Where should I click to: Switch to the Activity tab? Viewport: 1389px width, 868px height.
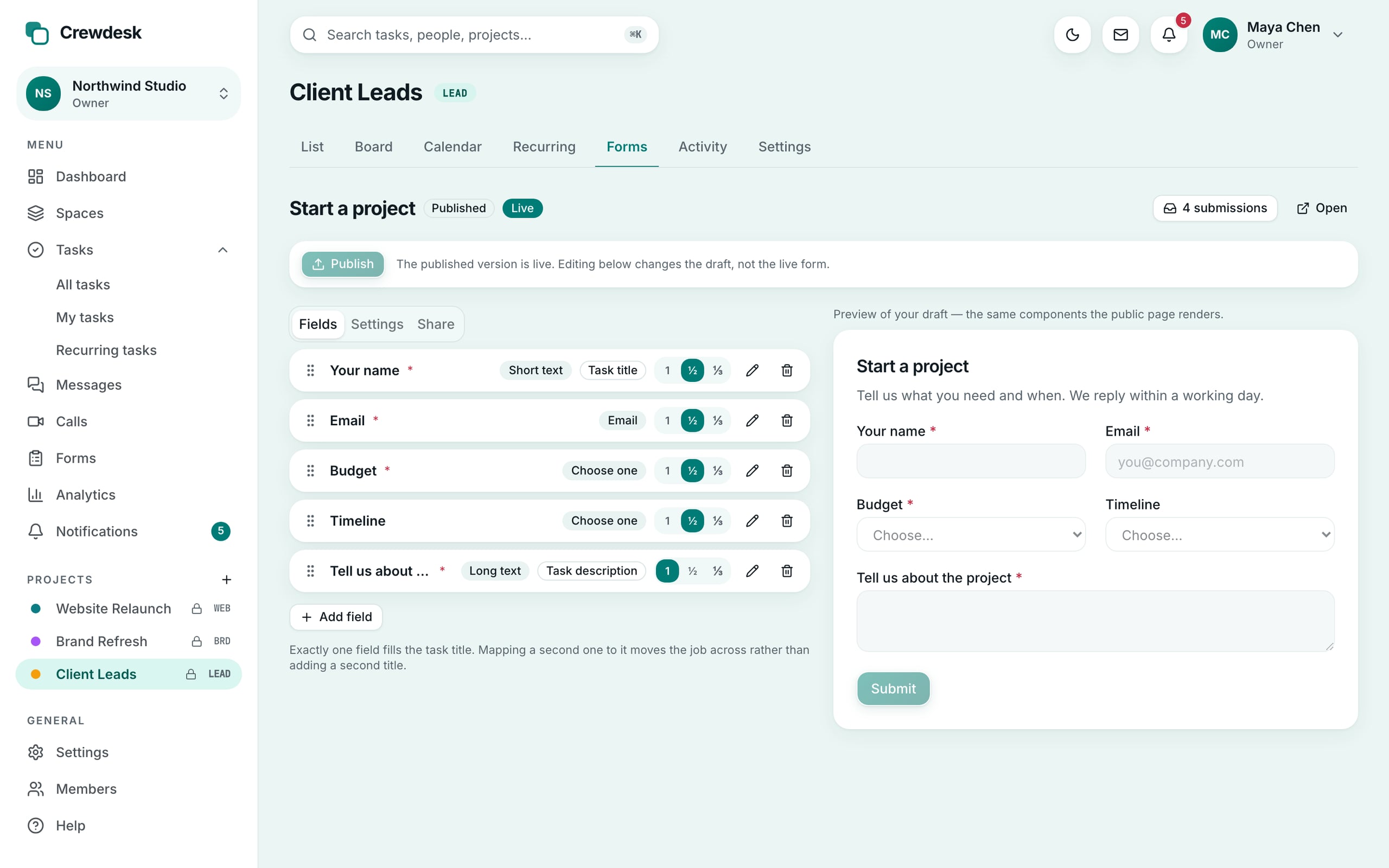(703, 147)
